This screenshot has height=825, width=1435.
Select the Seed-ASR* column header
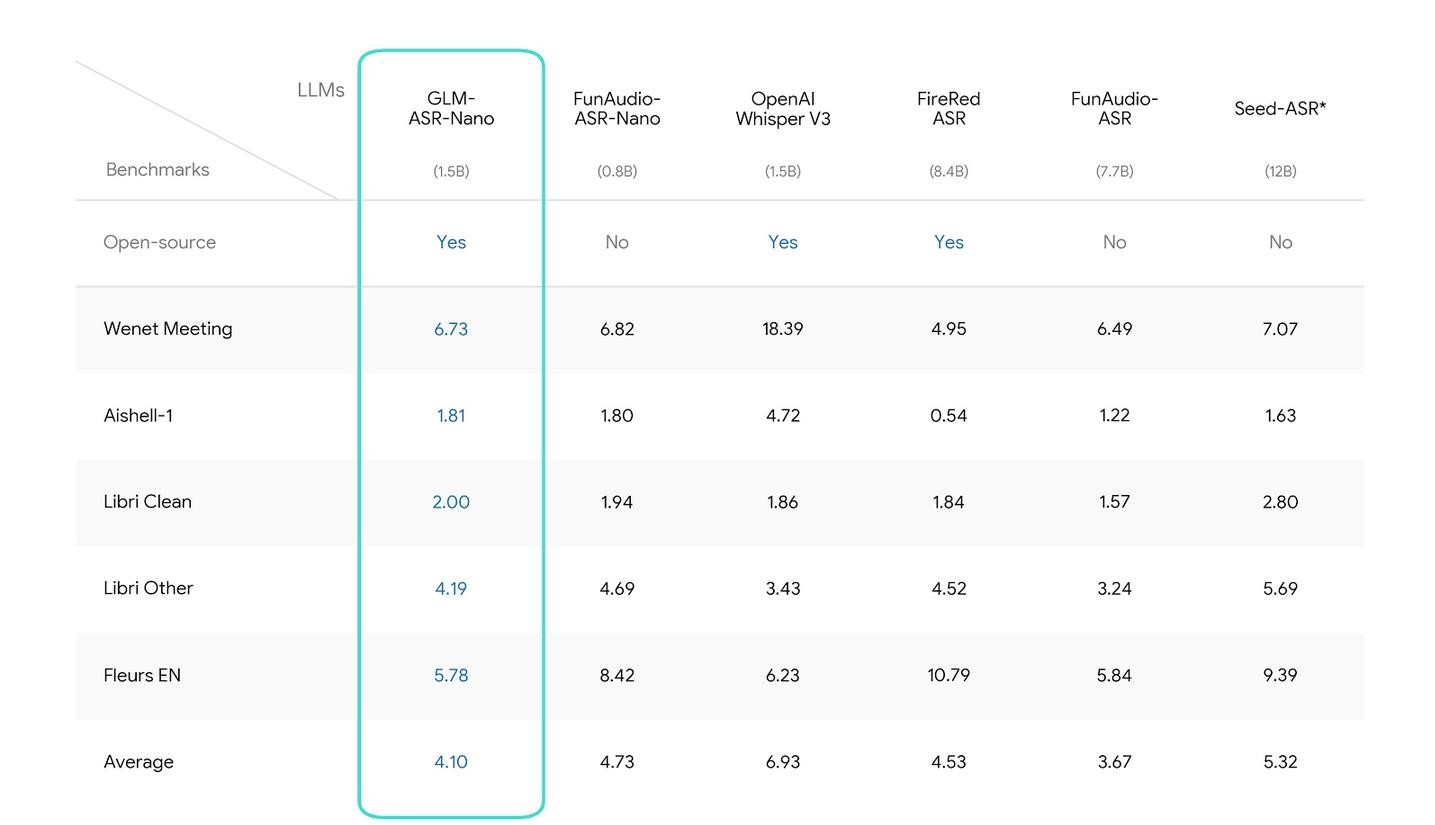point(1280,109)
